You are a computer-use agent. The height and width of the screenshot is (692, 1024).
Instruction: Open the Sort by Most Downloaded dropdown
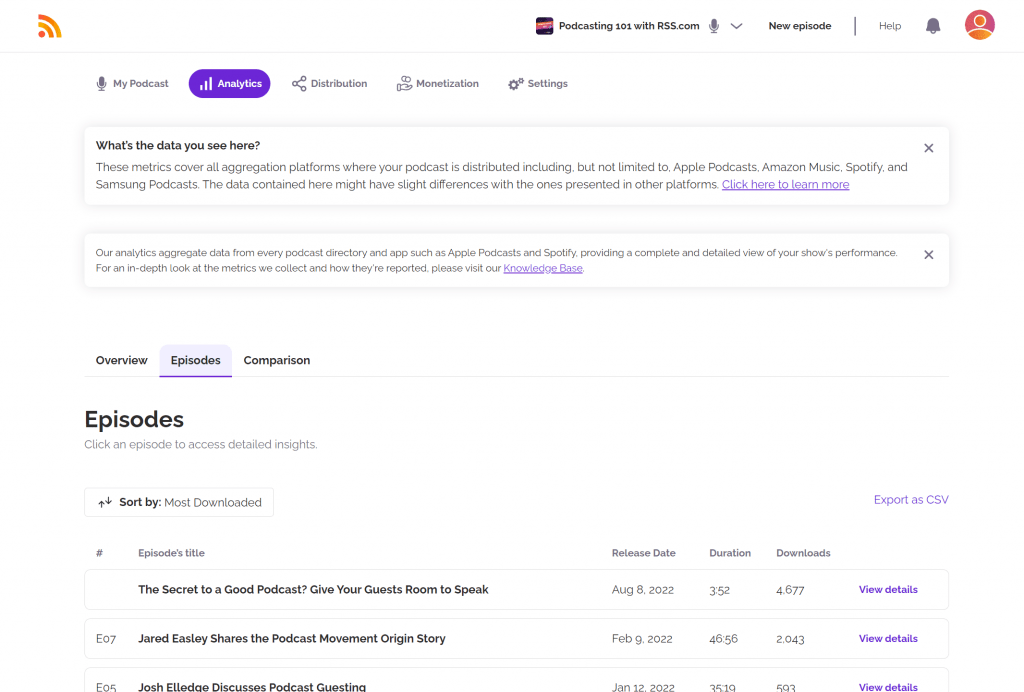[179, 502]
